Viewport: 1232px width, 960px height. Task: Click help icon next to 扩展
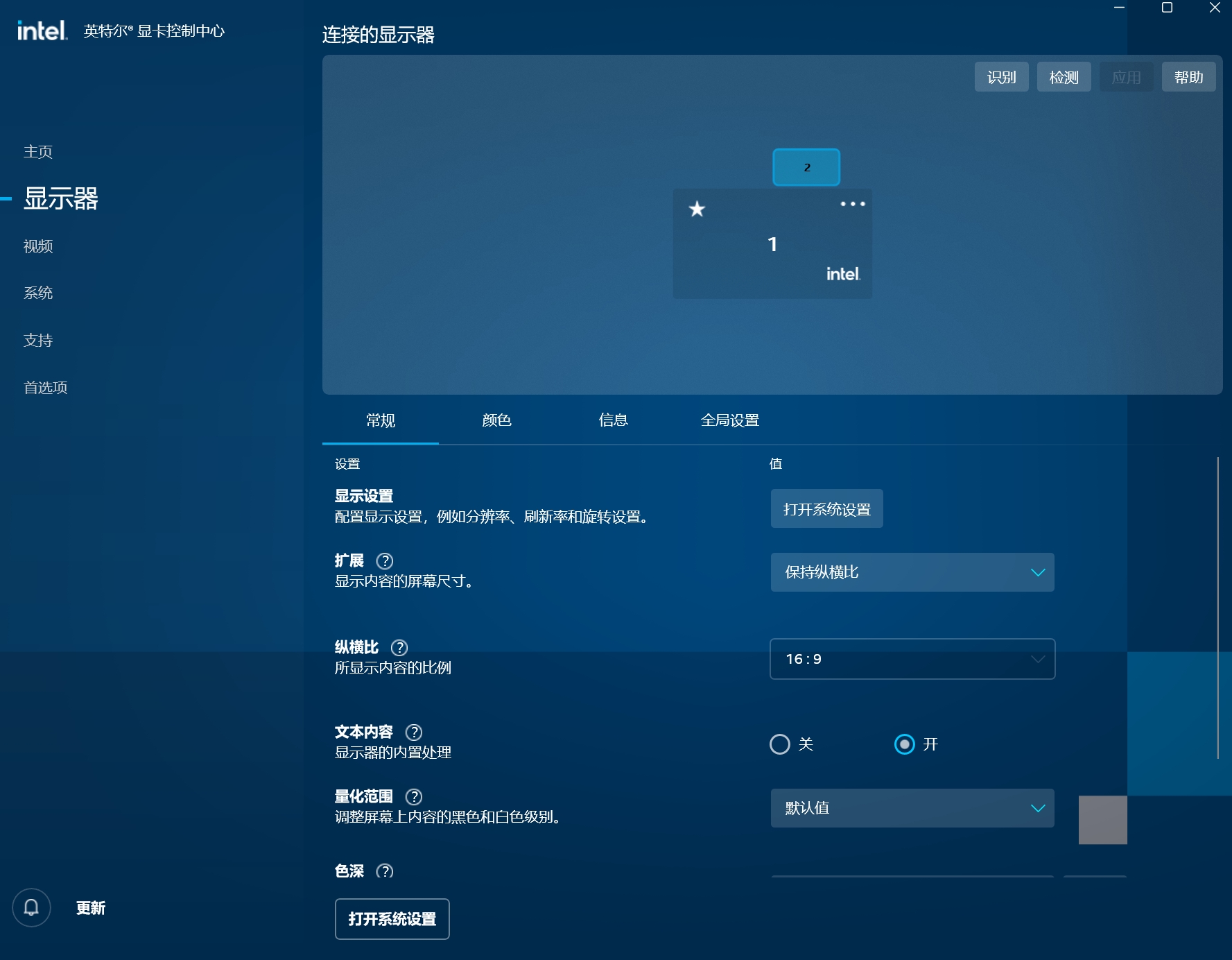(x=384, y=560)
